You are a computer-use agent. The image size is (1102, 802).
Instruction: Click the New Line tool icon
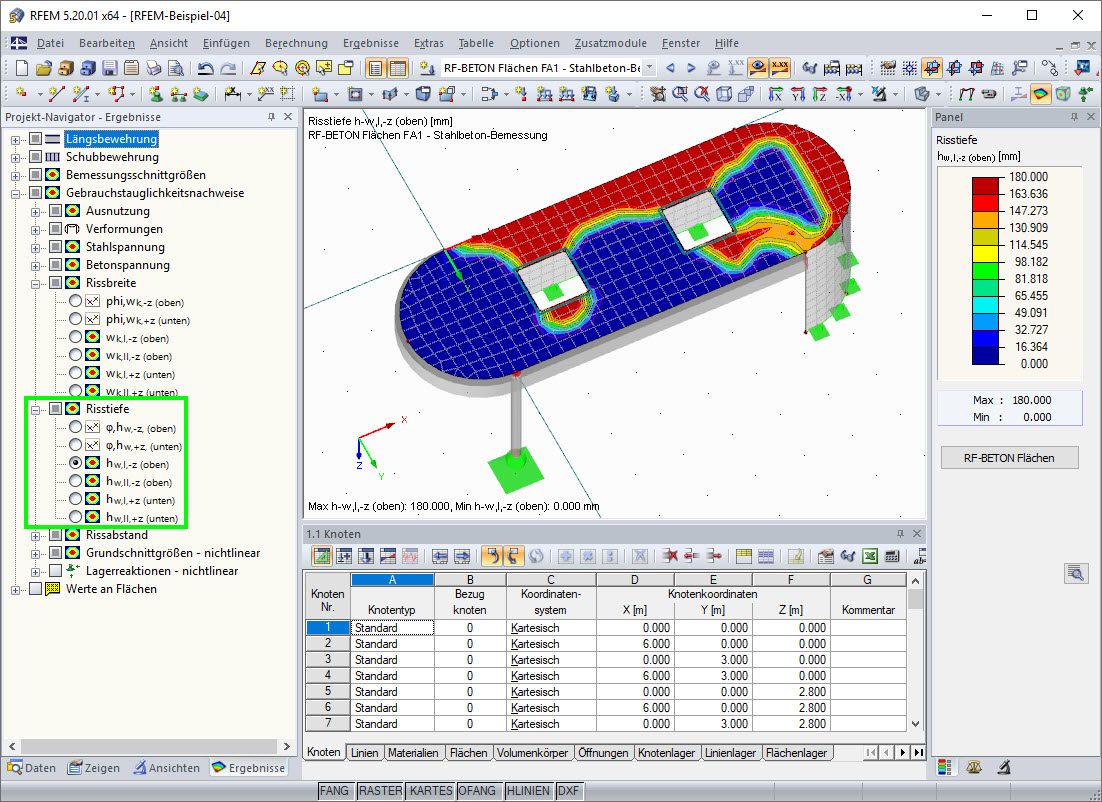pos(57,93)
